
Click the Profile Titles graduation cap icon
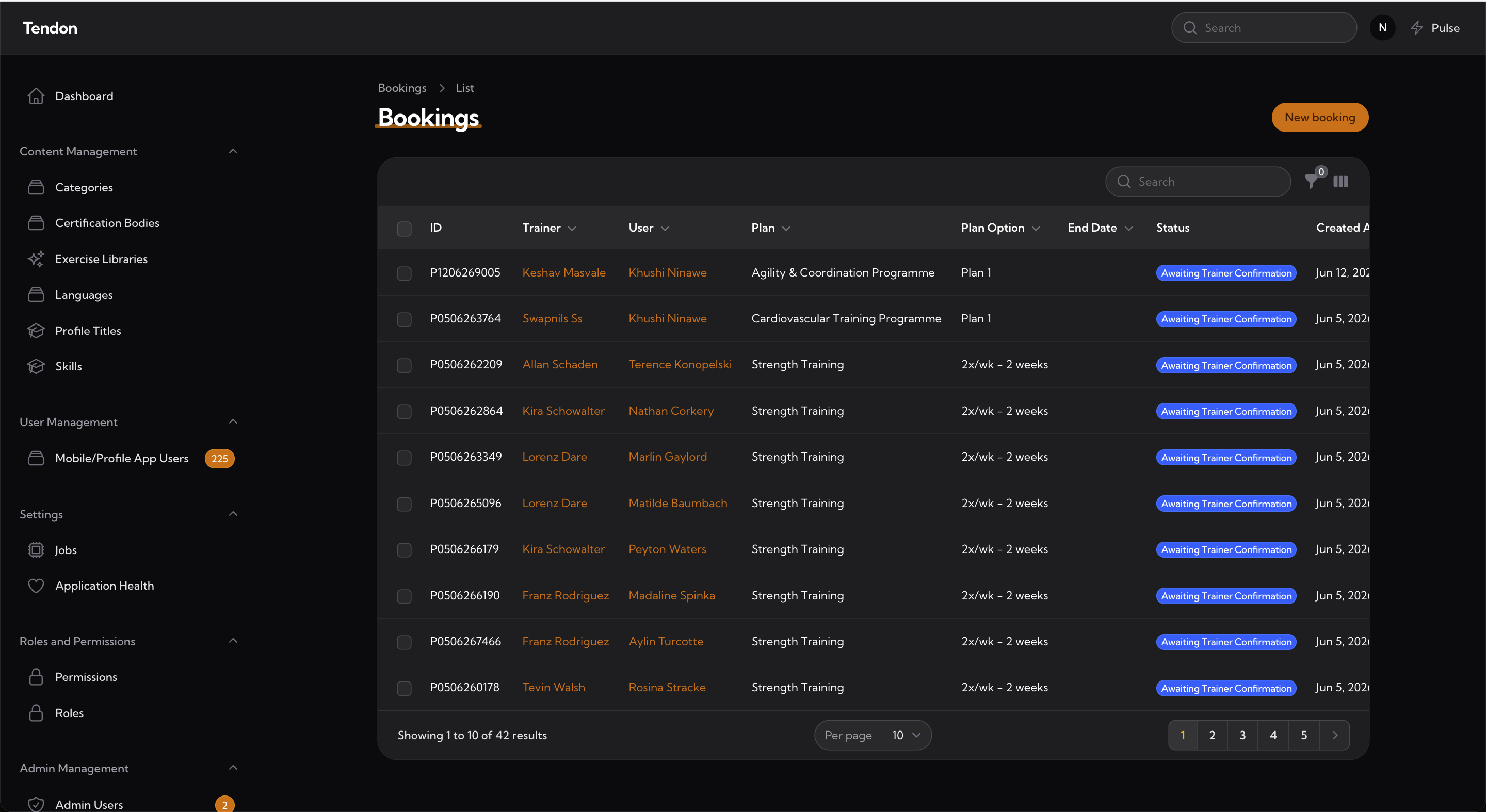pyautogui.click(x=36, y=331)
